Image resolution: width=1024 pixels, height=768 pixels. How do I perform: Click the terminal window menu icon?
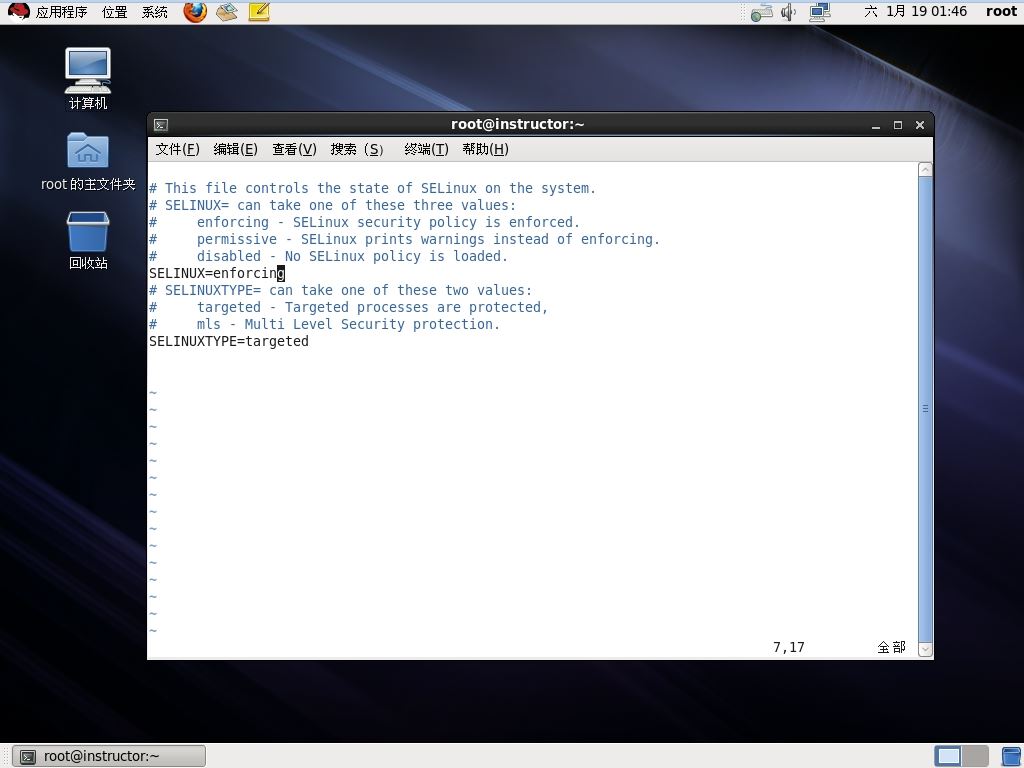click(161, 125)
